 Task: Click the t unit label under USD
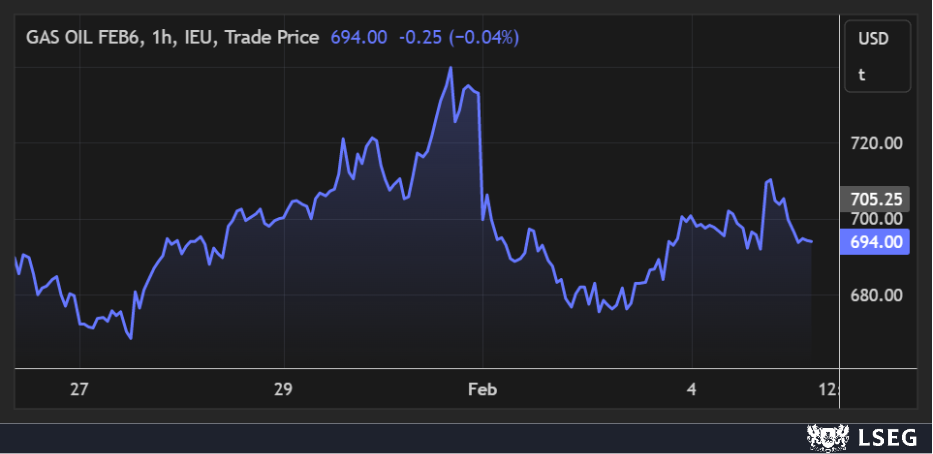[x=862, y=74]
